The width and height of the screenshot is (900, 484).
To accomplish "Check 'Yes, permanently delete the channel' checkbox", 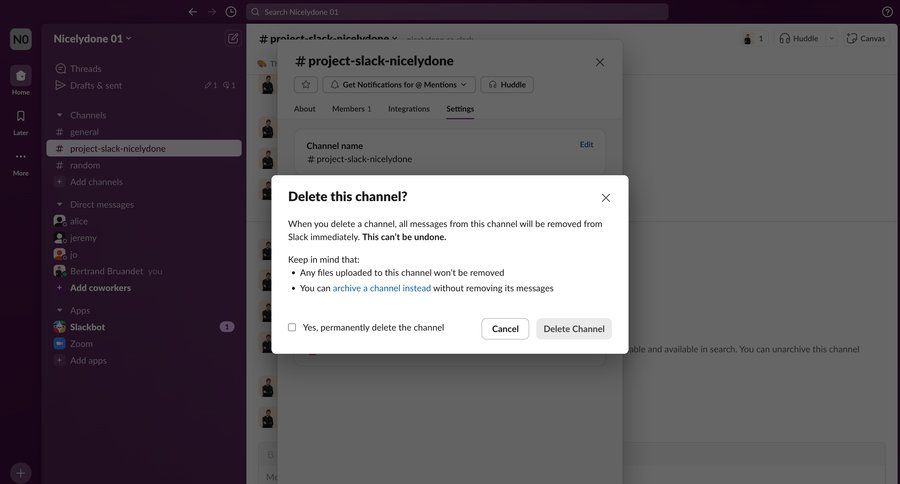I will point(292,327).
